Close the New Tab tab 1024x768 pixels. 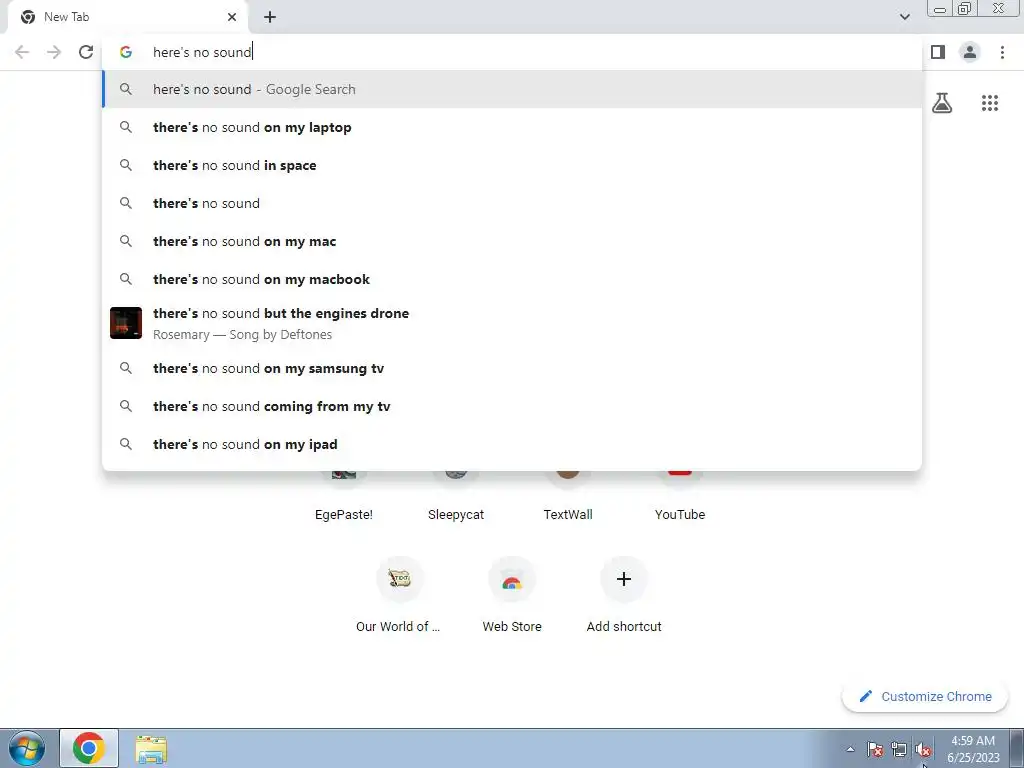(232, 17)
